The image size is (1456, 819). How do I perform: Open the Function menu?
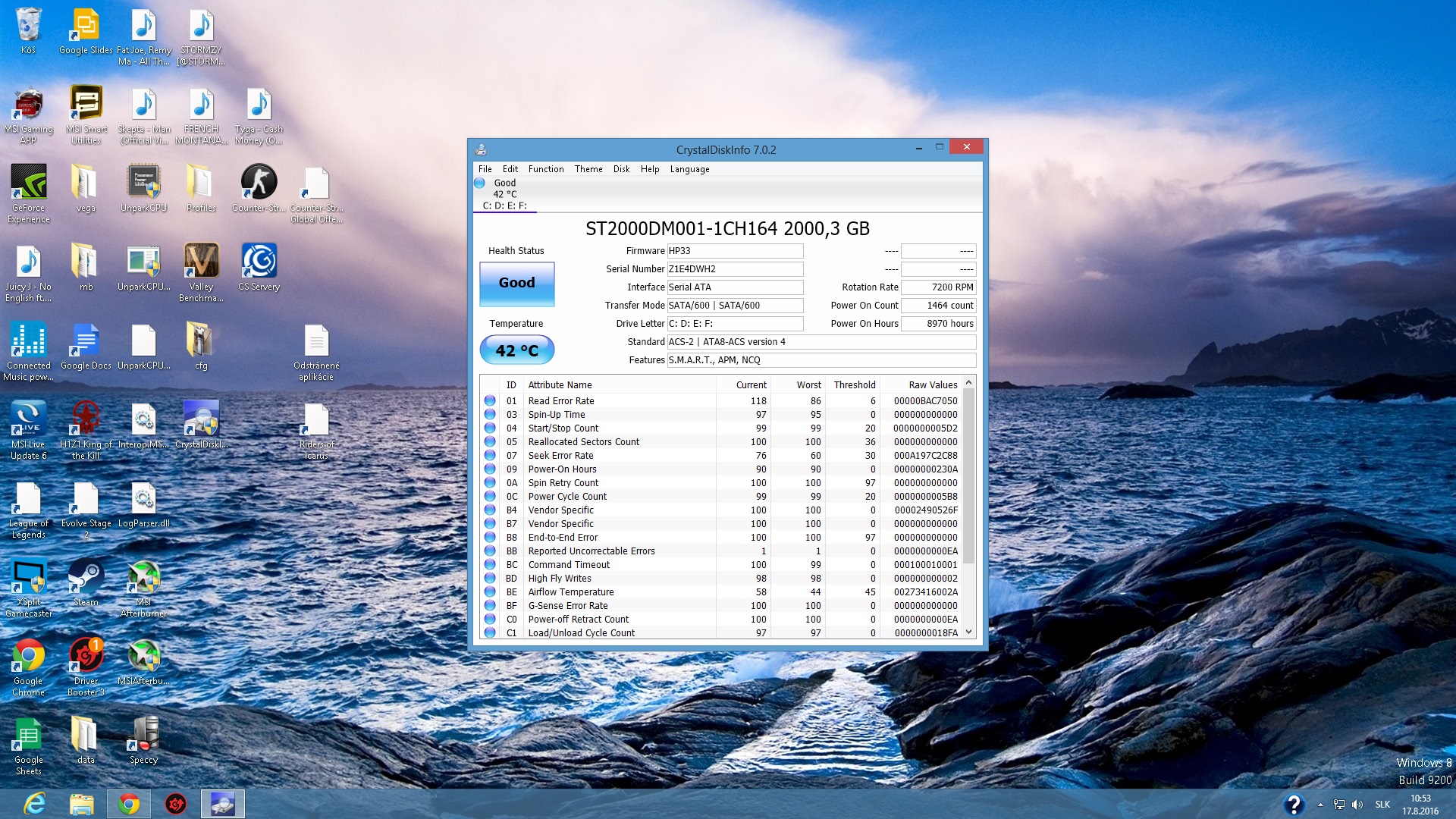(545, 169)
